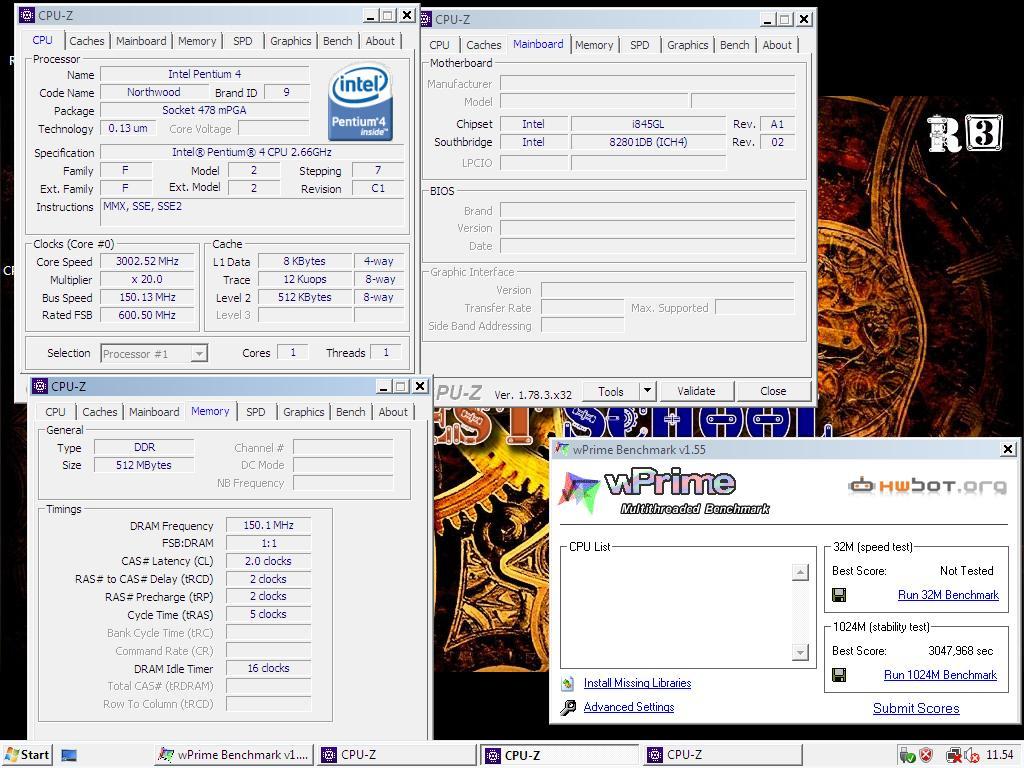
Task: Select the active middle CPU-Z taskbar button
Action: pos(560,755)
